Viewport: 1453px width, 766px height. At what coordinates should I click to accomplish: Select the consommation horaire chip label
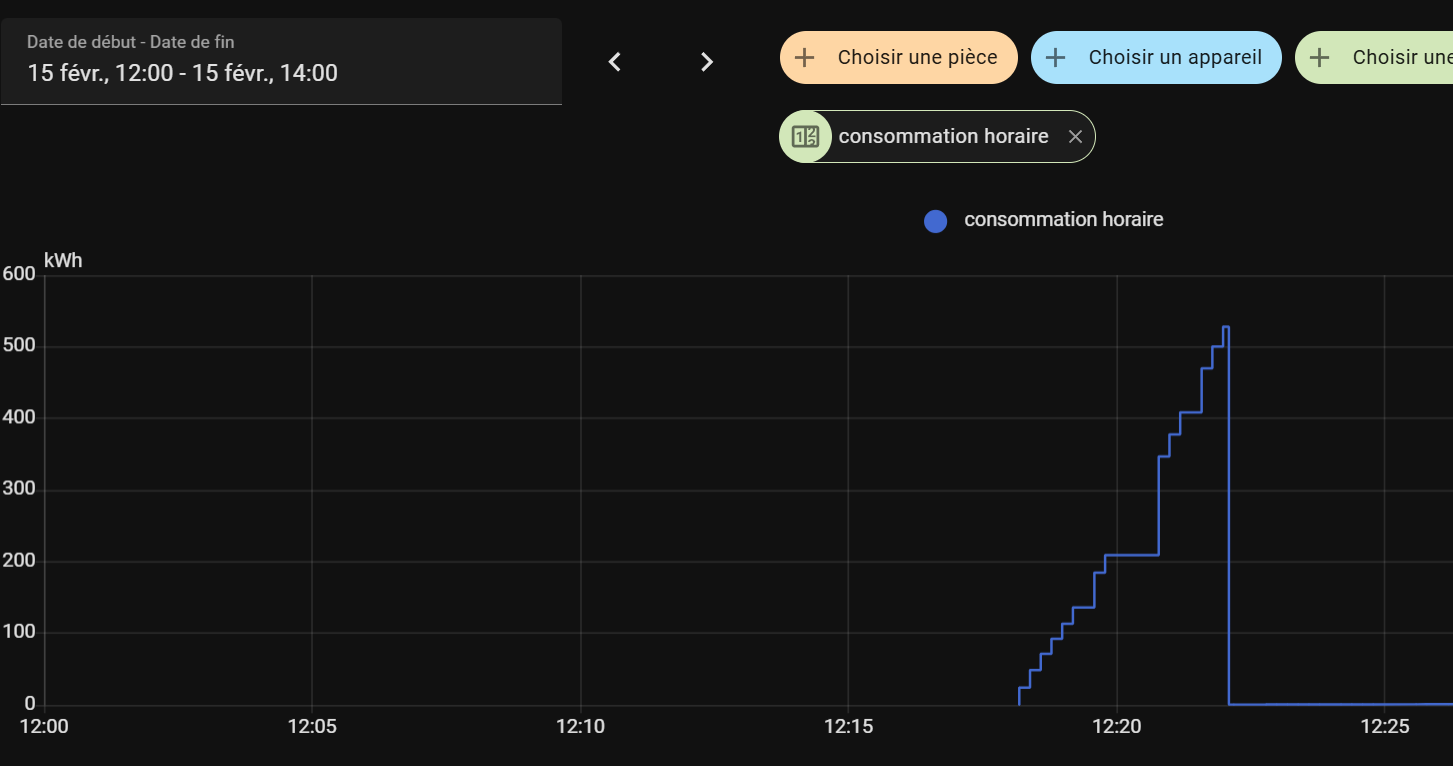click(x=943, y=136)
